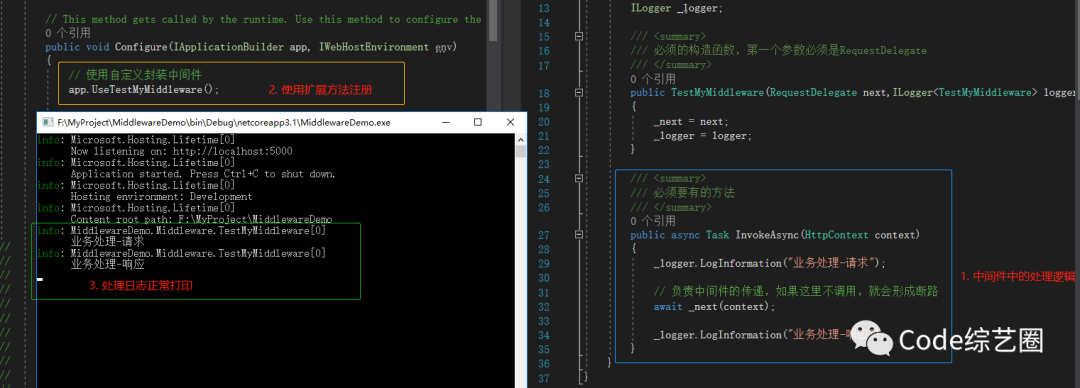The height and width of the screenshot is (388, 1080).
Task: Open the reference count link above TestMyMiddleware constructor
Action: point(653,79)
